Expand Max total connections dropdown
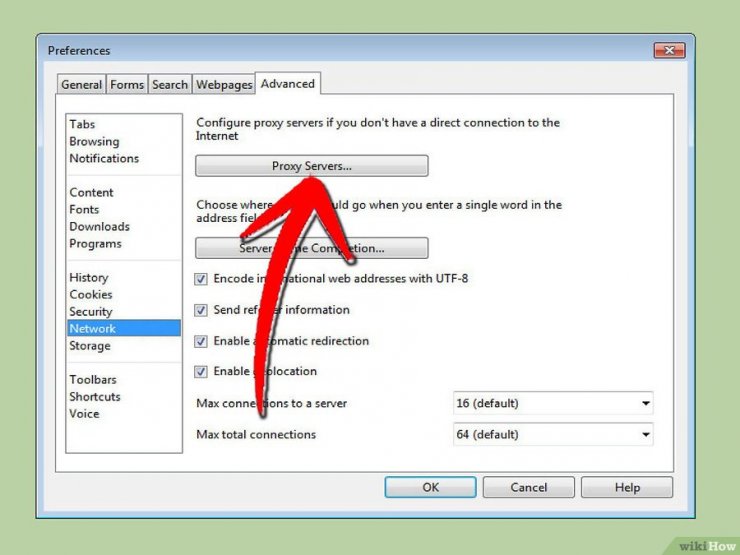This screenshot has width=740, height=555. (x=553, y=435)
